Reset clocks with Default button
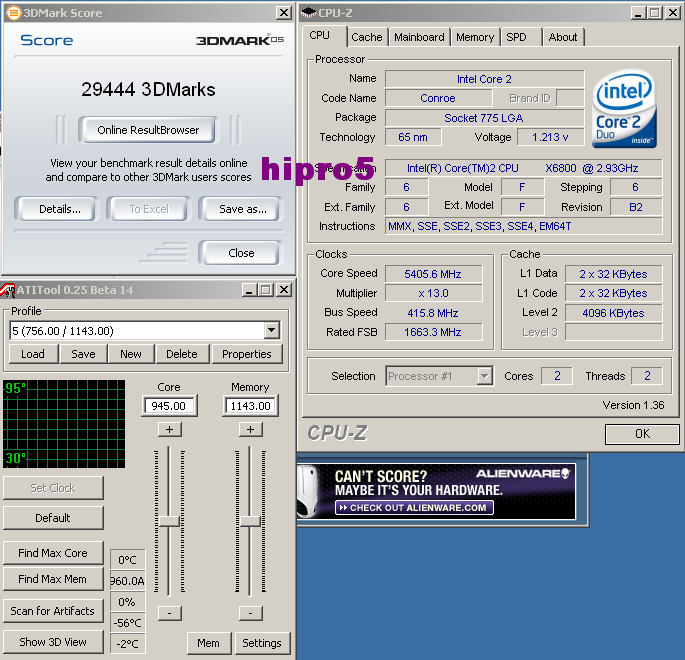Image resolution: width=685 pixels, height=660 pixels. pyautogui.click(x=53, y=518)
